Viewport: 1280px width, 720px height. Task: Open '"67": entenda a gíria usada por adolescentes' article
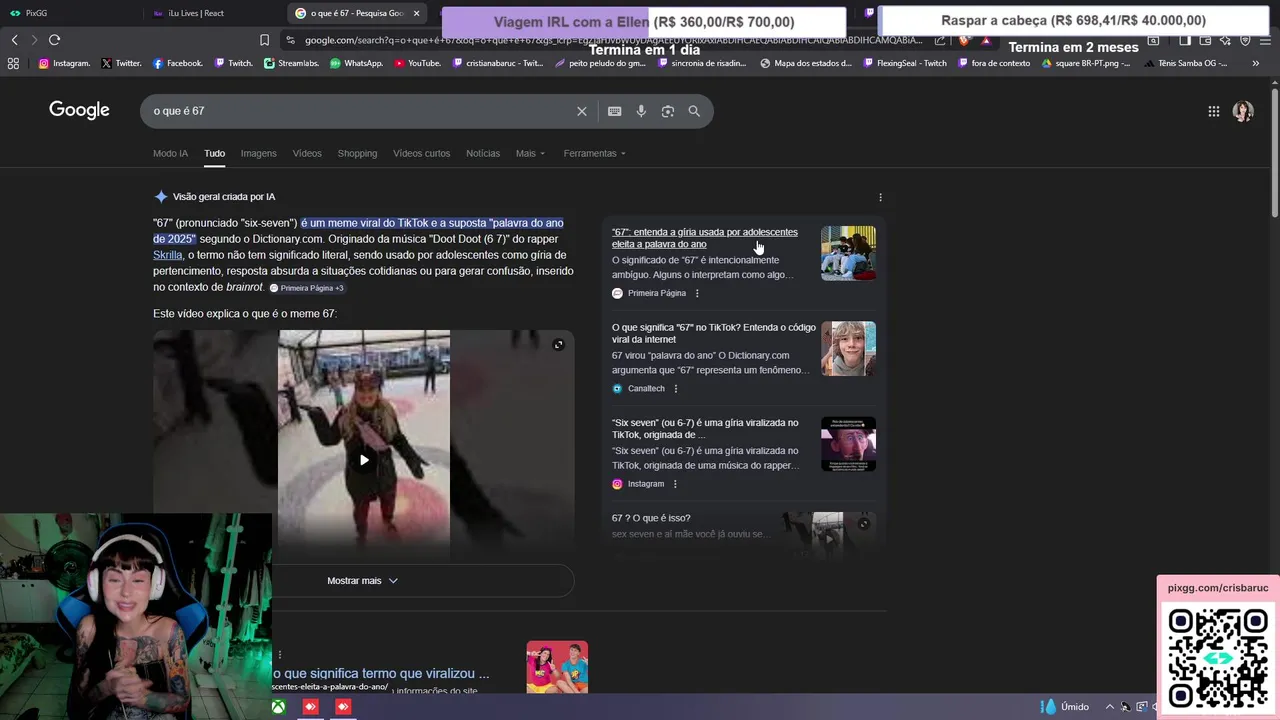(705, 238)
